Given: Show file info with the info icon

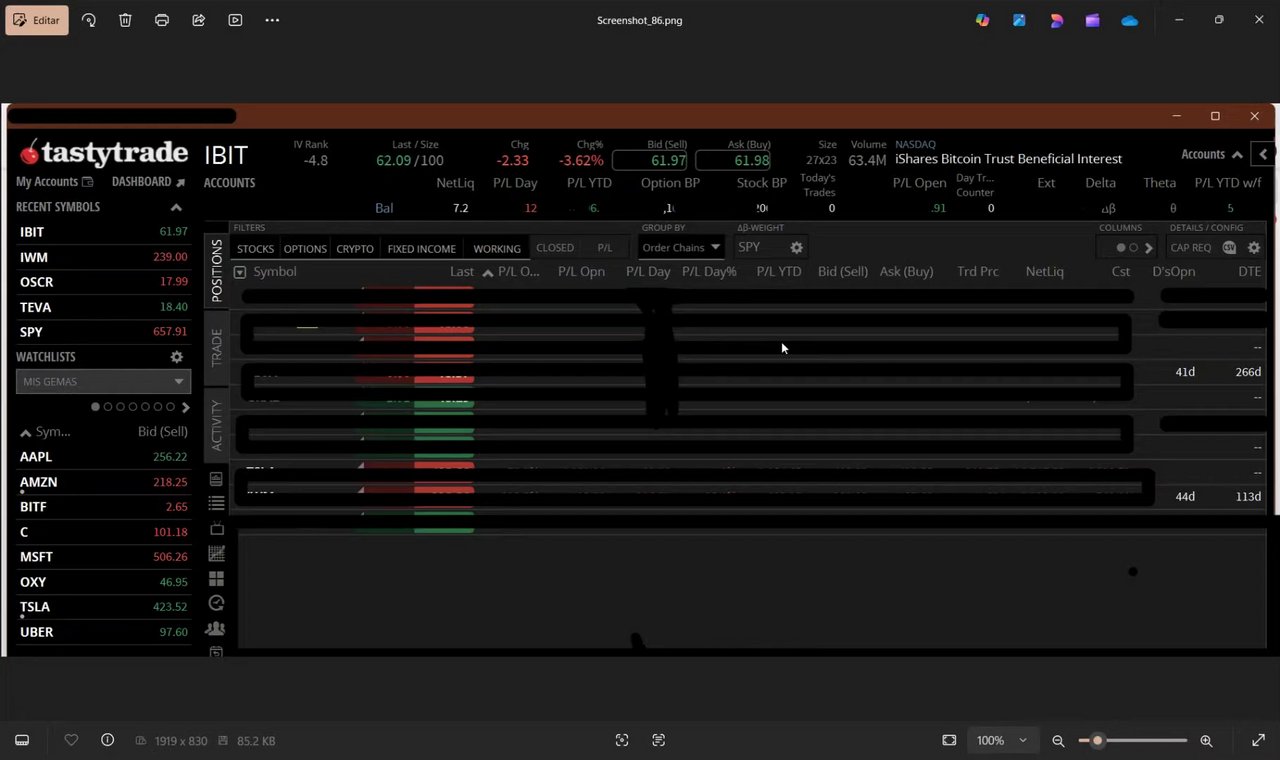Looking at the screenshot, I should pyautogui.click(x=107, y=740).
